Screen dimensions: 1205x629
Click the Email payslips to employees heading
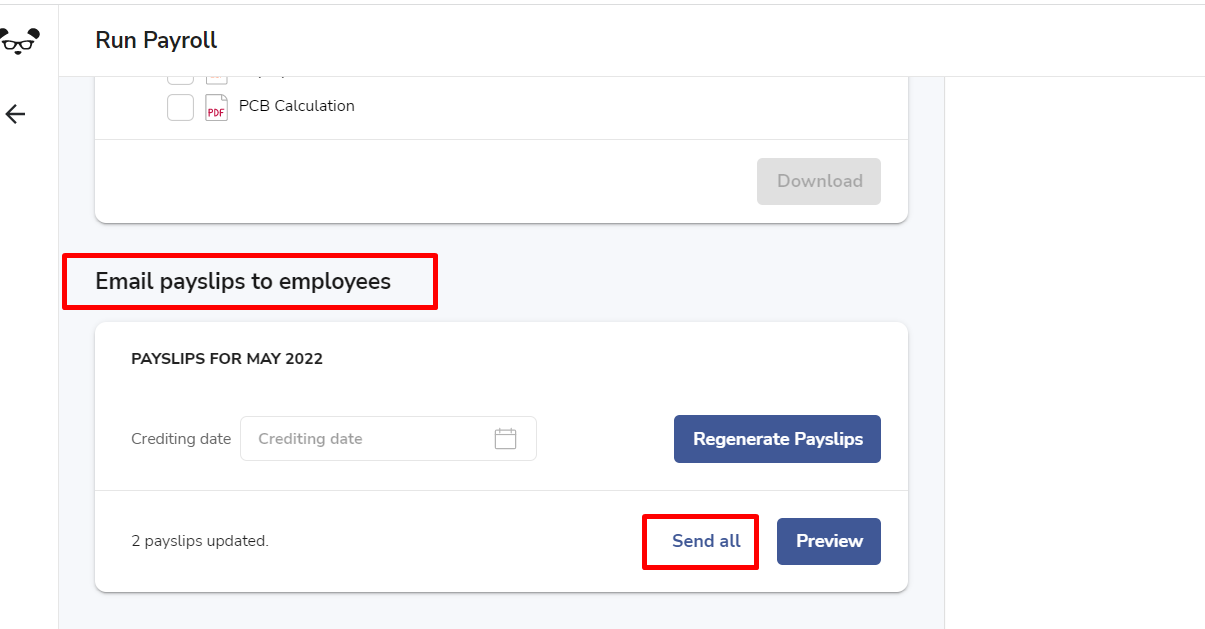pyautogui.click(x=243, y=281)
